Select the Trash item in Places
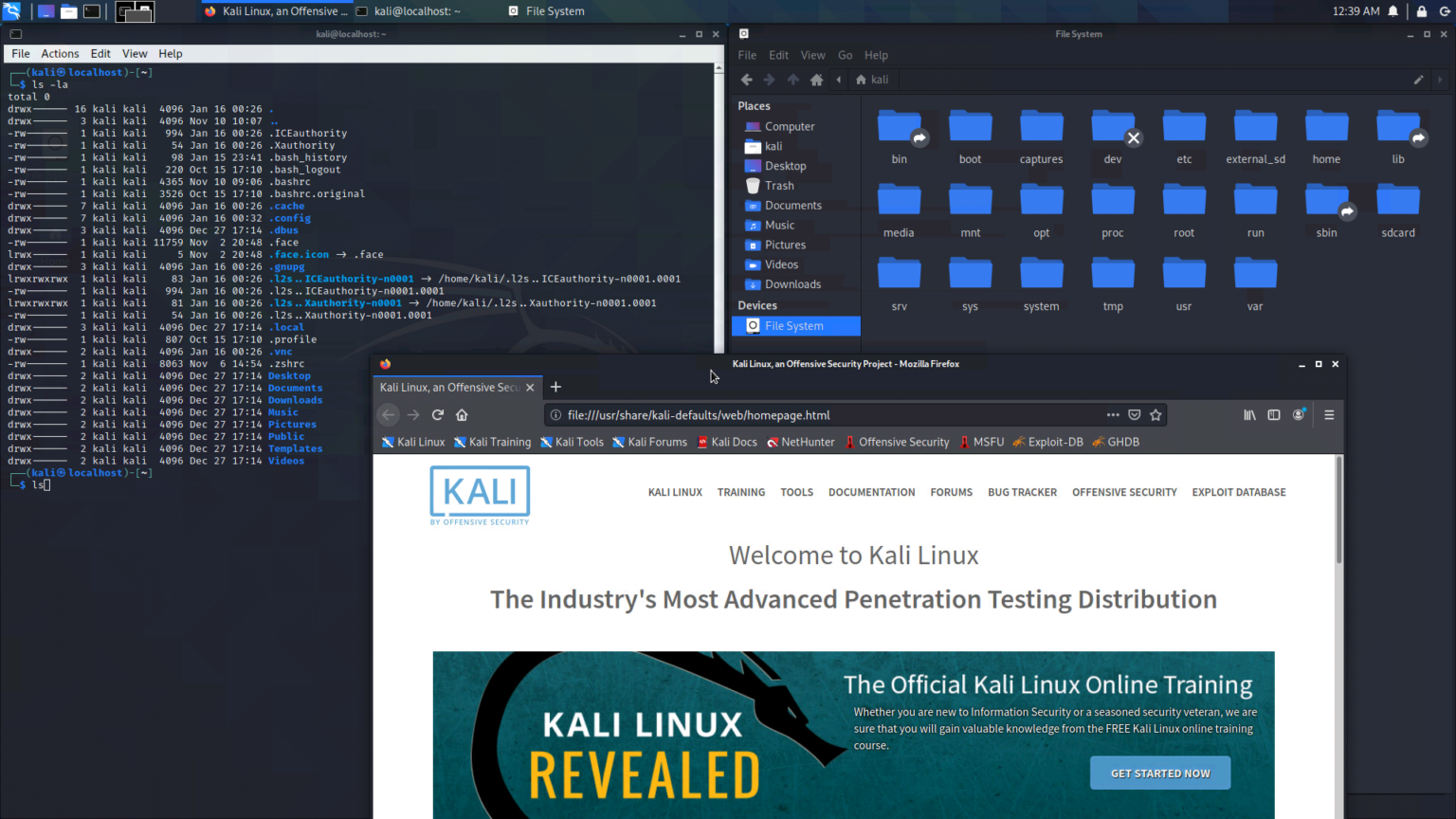 coord(778,185)
